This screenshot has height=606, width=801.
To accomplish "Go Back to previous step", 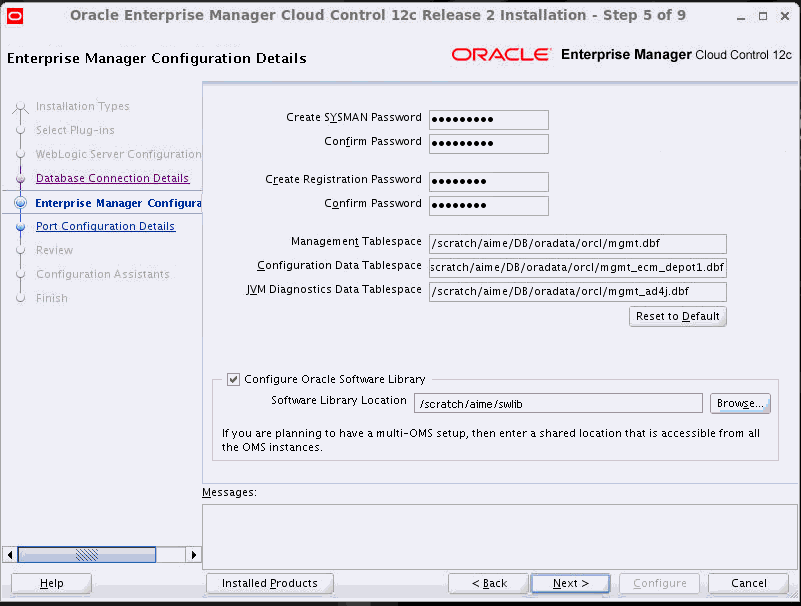I will (x=489, y=584).
